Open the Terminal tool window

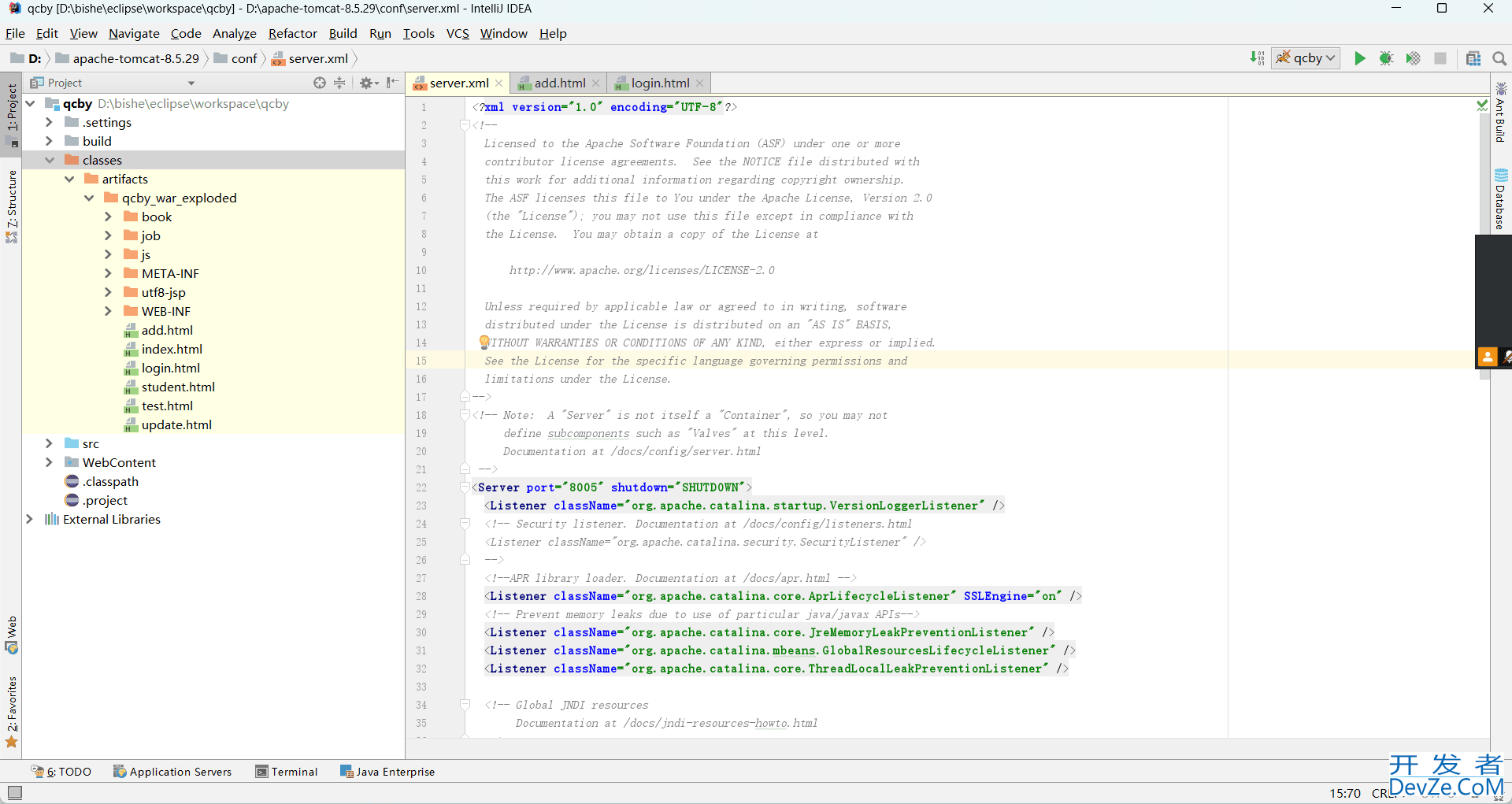(287, 772)
